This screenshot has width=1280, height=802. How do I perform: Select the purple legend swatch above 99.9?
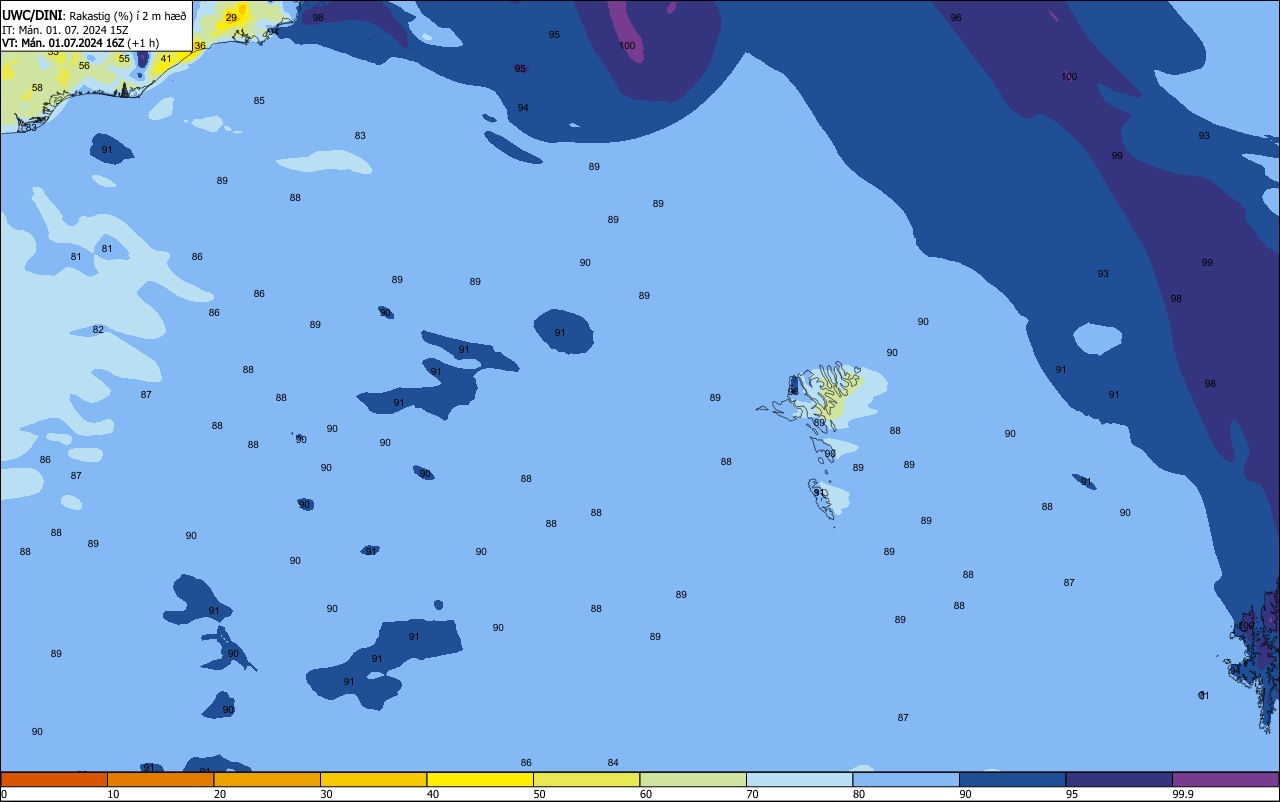click(1225, 779)
